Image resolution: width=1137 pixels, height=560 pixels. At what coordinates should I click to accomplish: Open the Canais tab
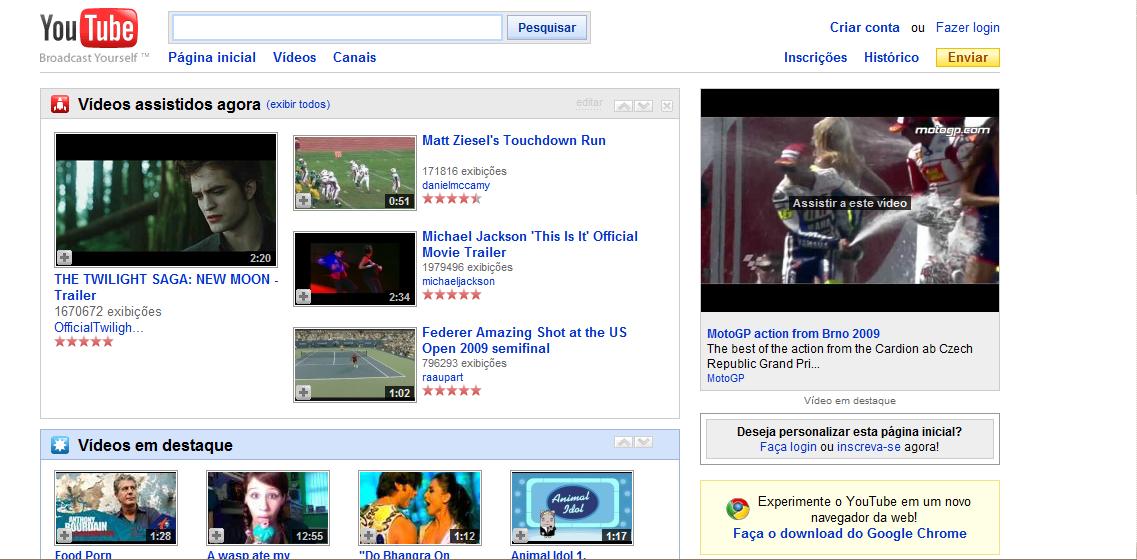coord(355,57)
